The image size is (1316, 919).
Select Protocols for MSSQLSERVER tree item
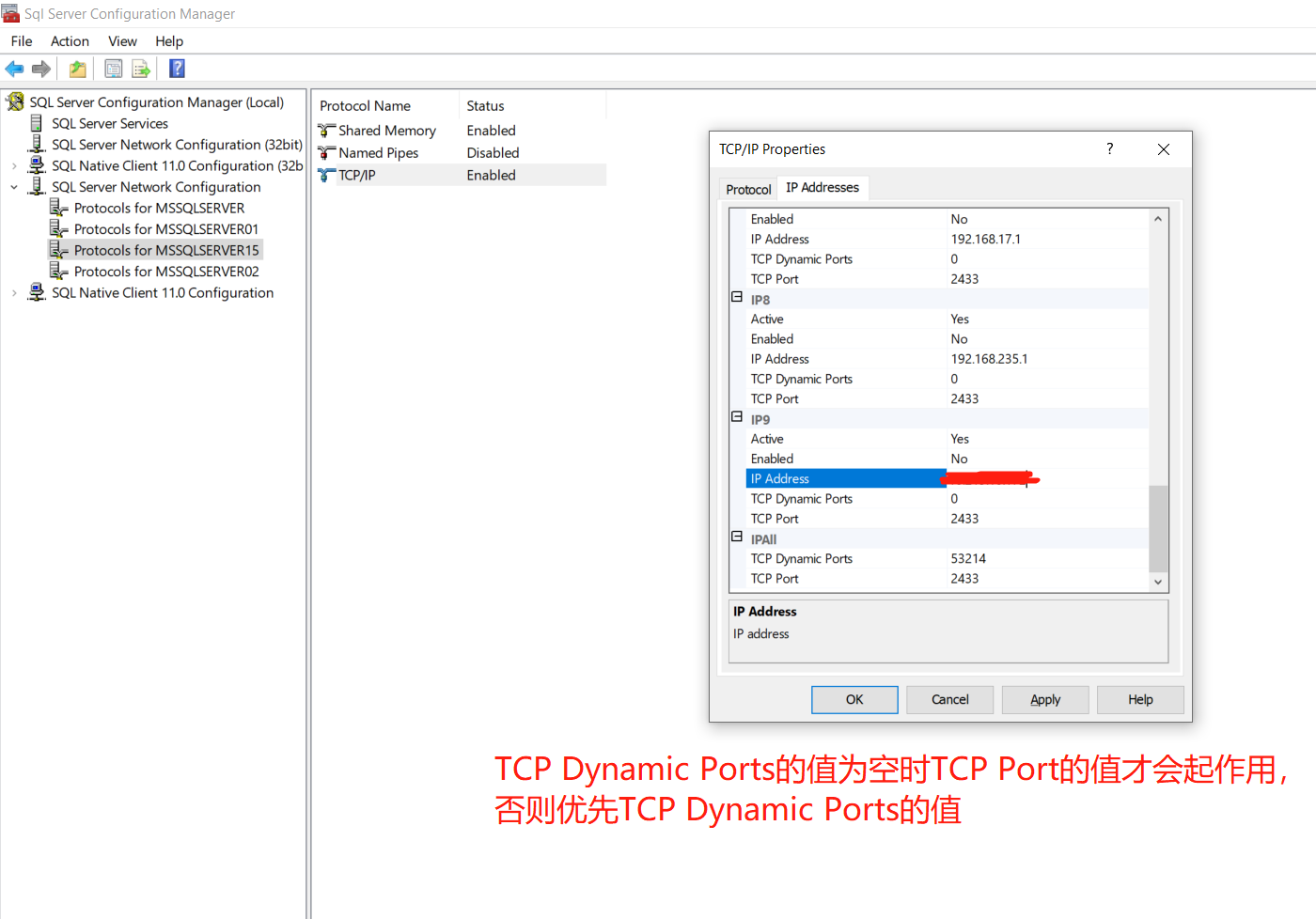pos(159,208)
